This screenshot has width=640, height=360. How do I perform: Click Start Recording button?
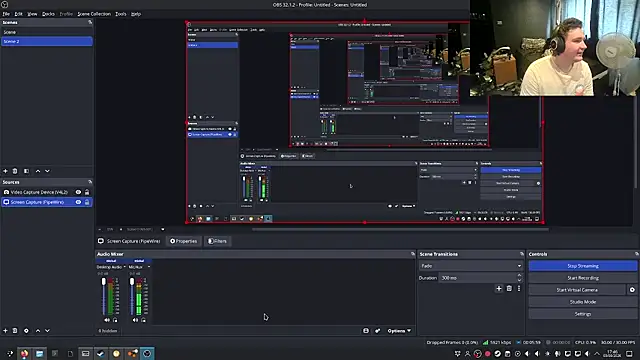click(x=583, y=278)
